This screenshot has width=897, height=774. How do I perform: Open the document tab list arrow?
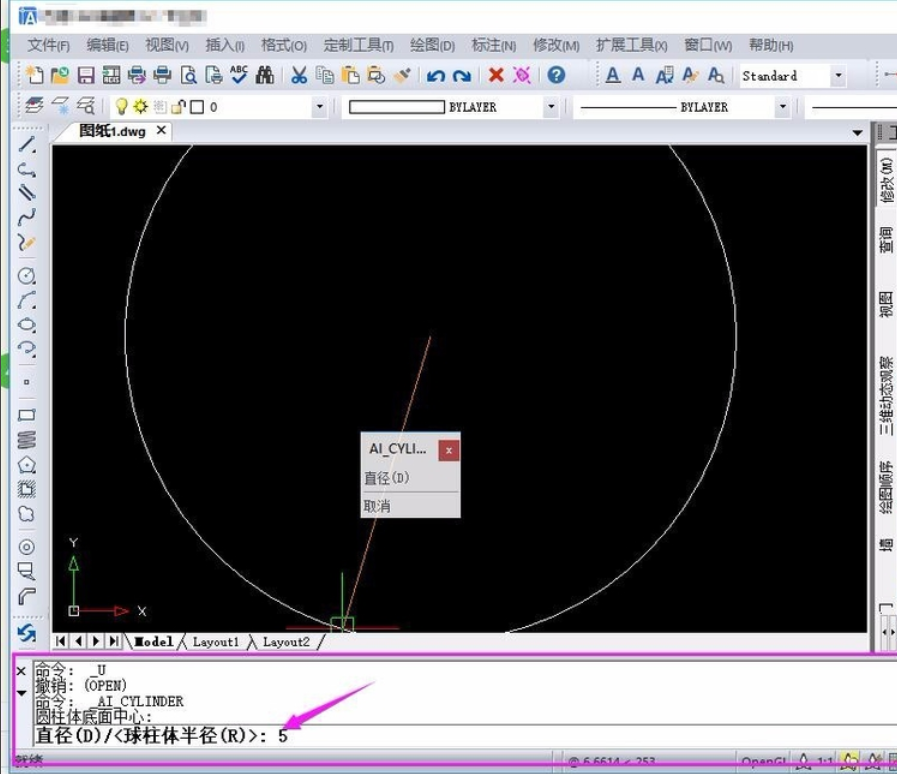tap(857, 133)
